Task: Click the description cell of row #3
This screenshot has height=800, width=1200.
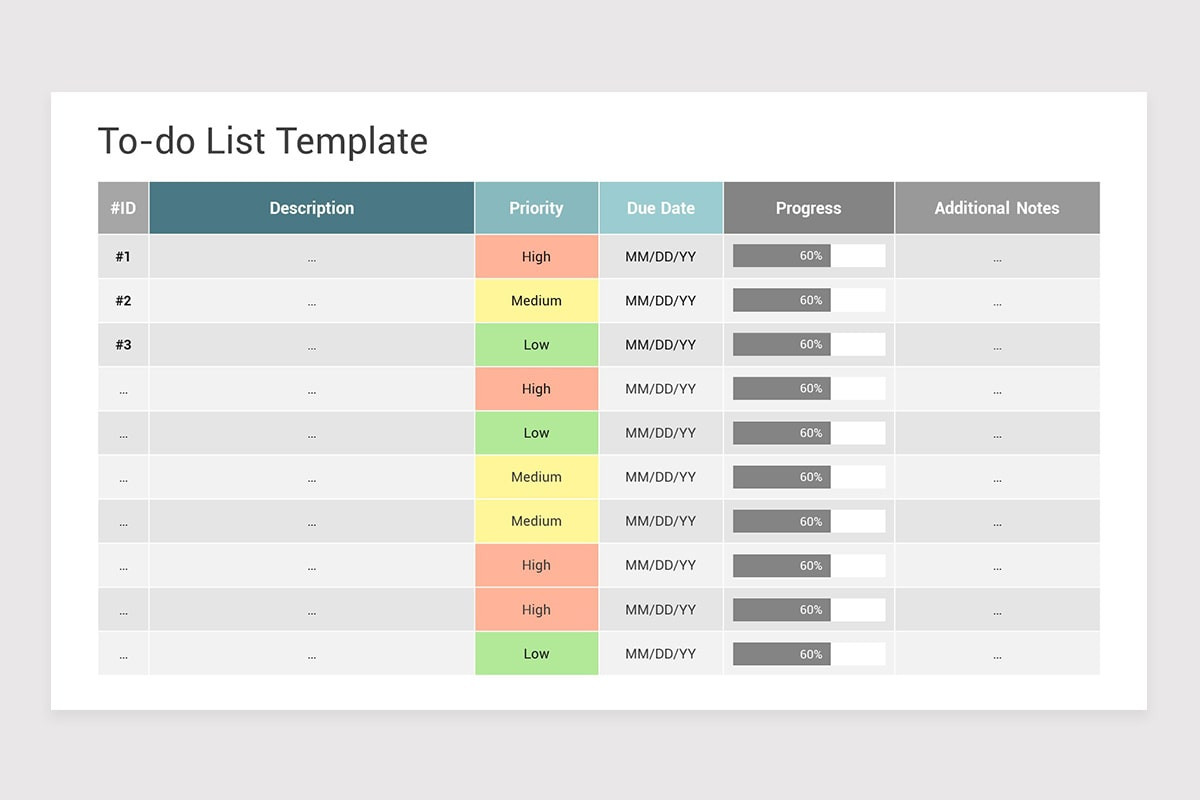Action: tap(312, 344)
